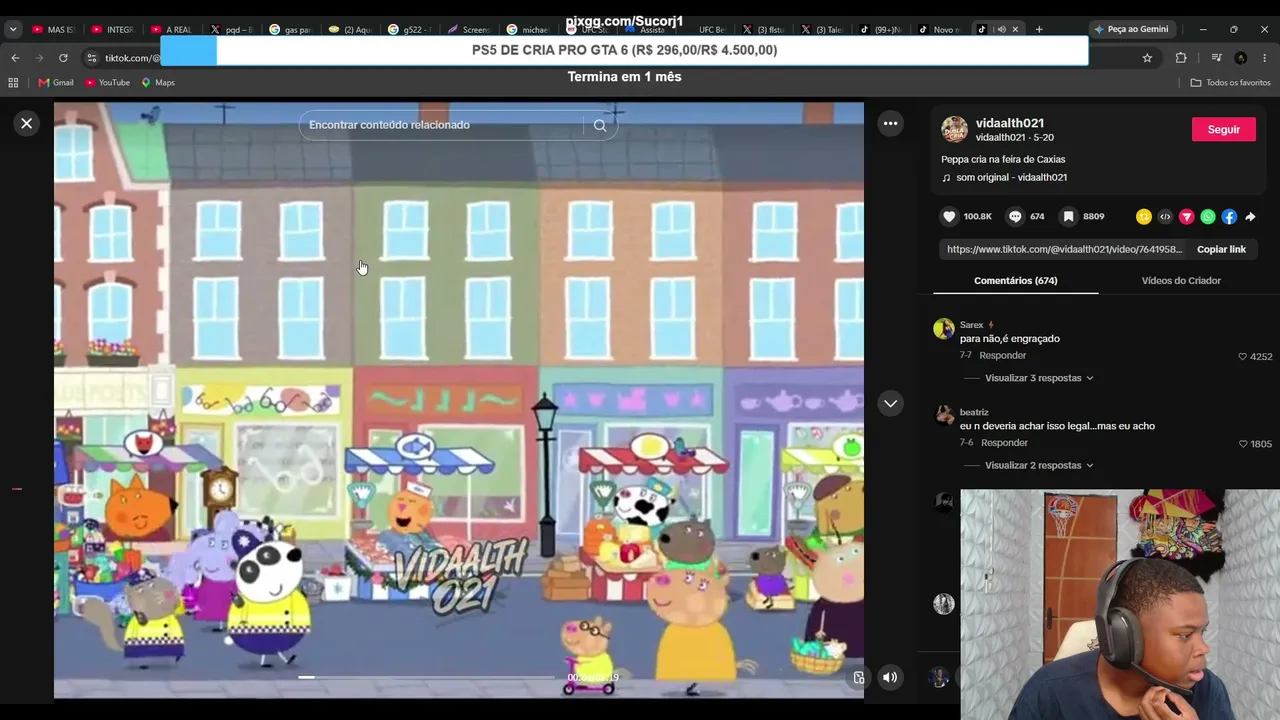Viewport: 1280px width, 720px height.
Task: Reply to Sarex's comment
Action: [x=1003, y=355]
